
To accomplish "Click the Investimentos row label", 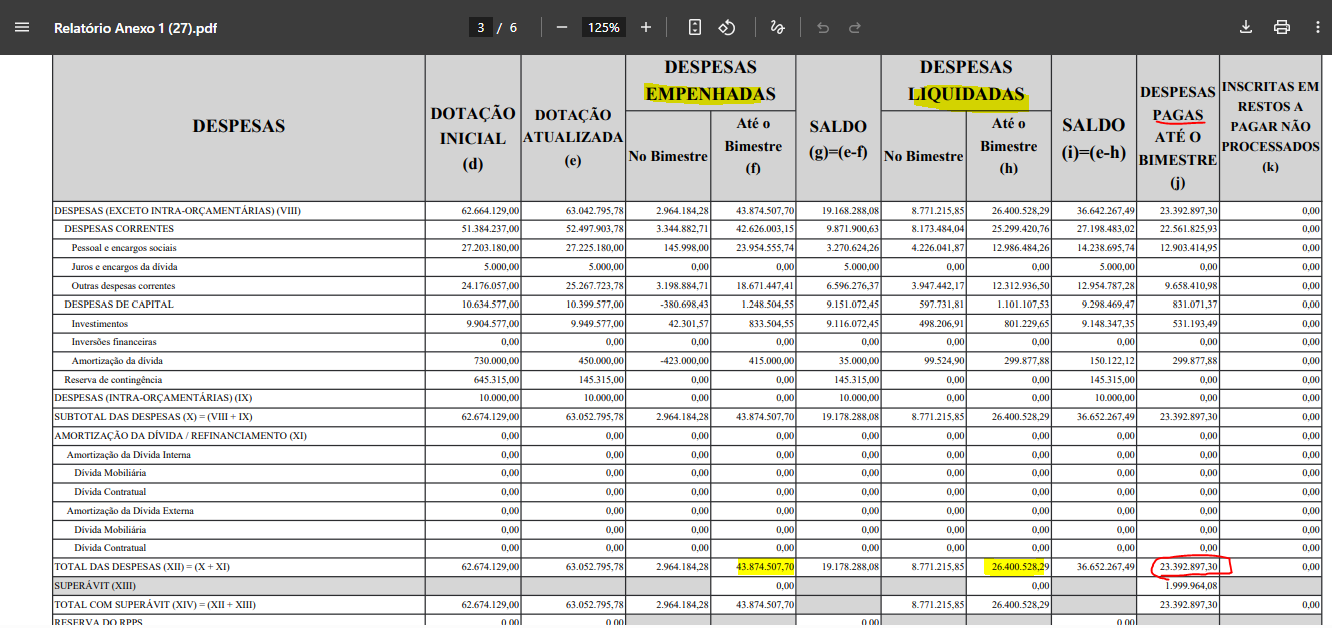I will coord(100,324).
